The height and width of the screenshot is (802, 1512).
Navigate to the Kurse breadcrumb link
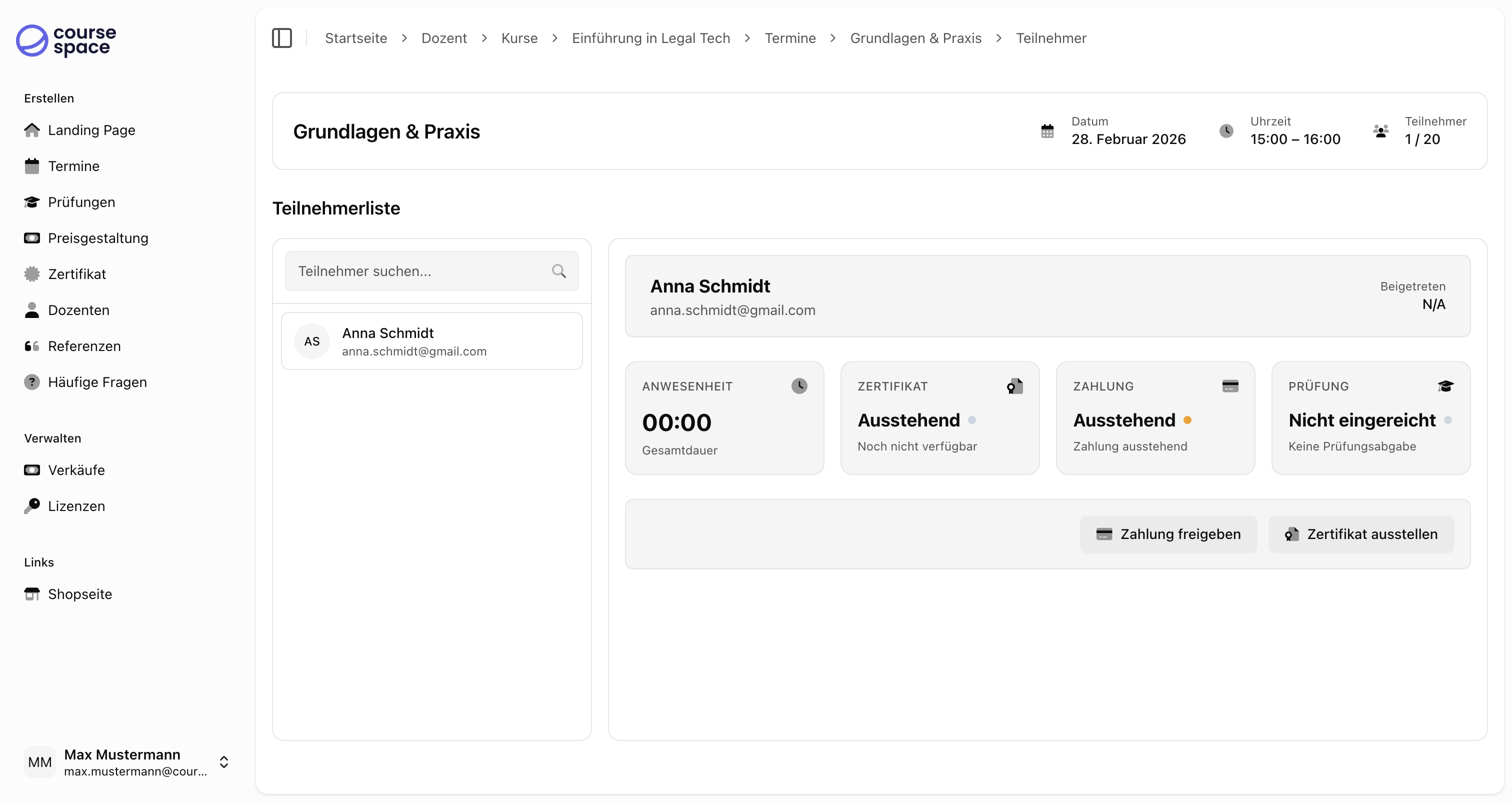click(519, 38)
